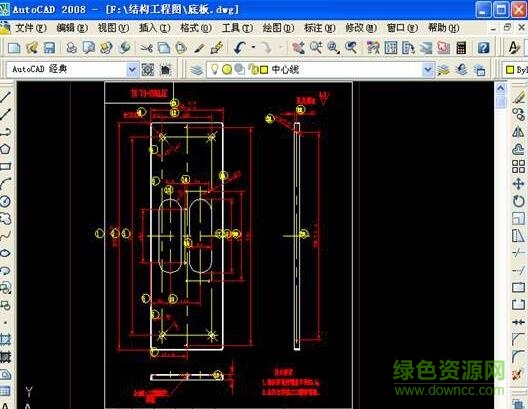Click the Redo arrow icon

point(267,48)
